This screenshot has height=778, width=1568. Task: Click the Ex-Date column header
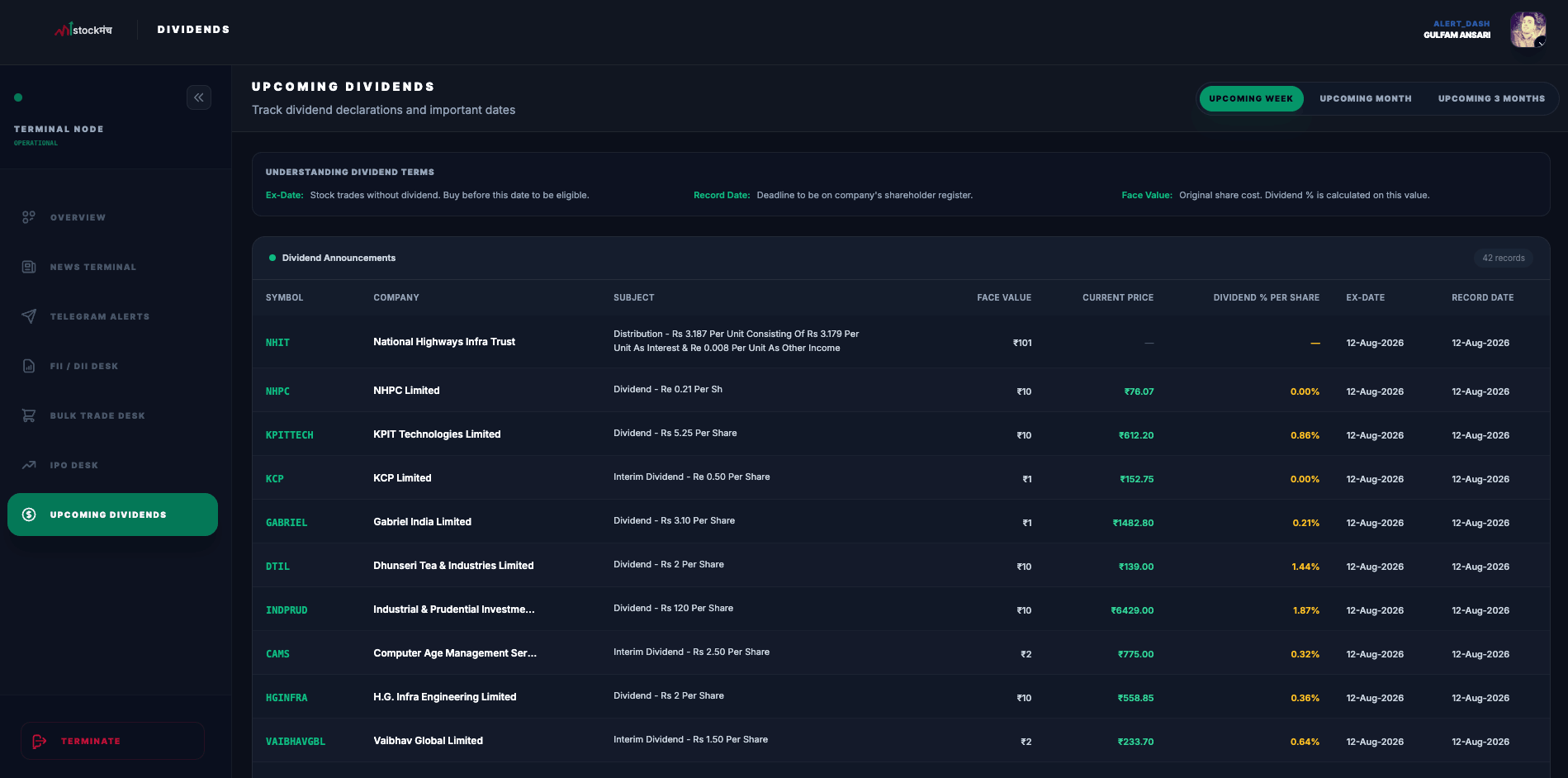(1366, 297)
